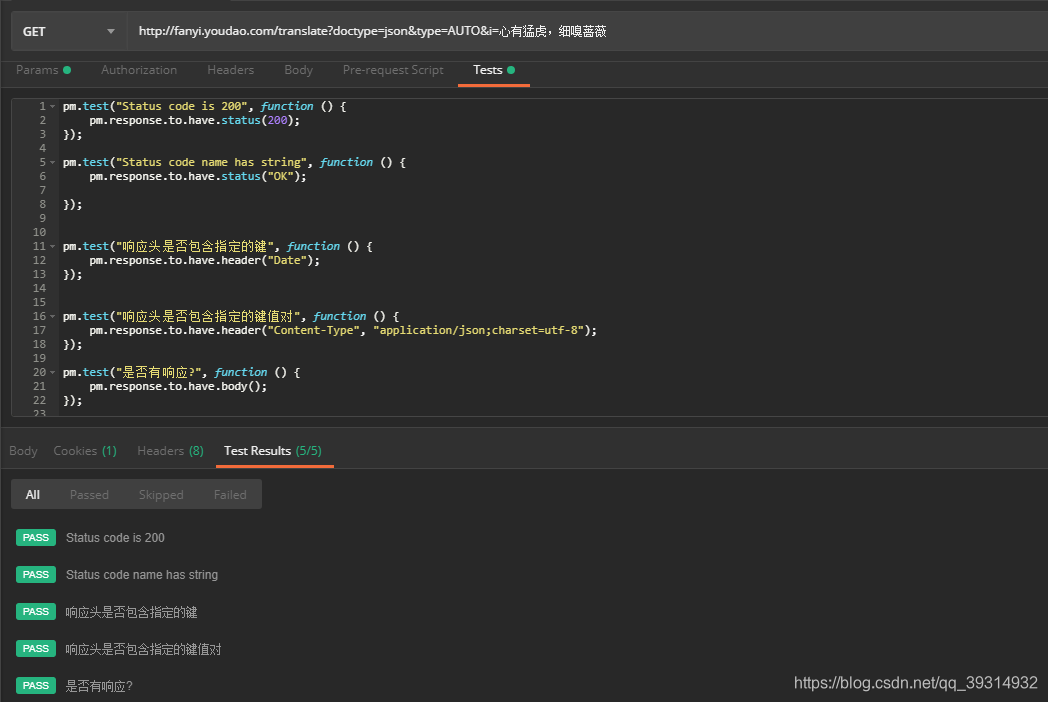Viewport: 1048px width, 702px height.
Task: Switch to the request Headers tab
Action: click(x=231, y=70)
